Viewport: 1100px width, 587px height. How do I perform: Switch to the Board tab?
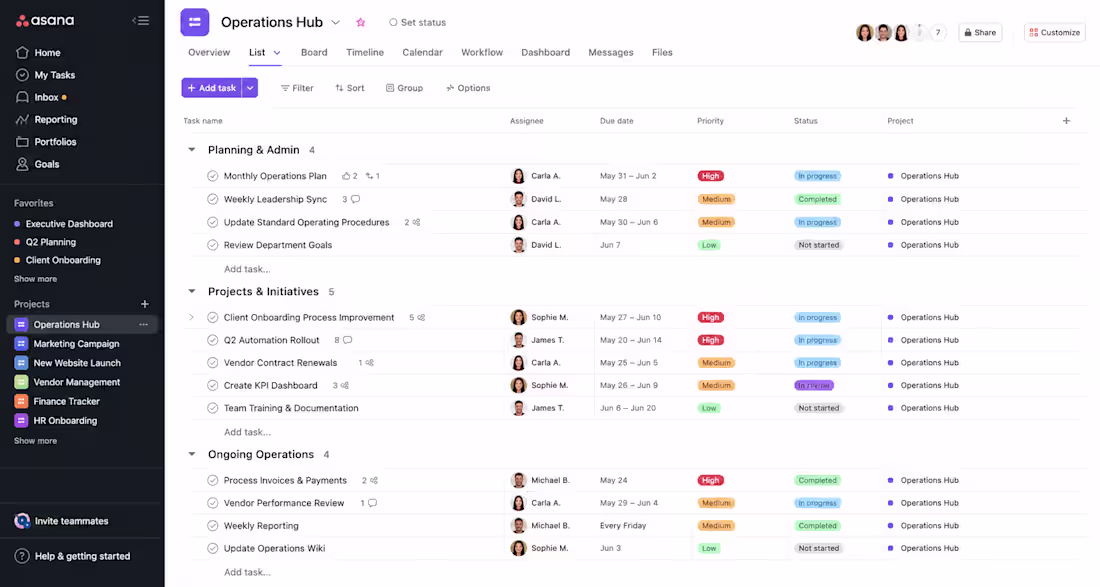coord(314,53)
